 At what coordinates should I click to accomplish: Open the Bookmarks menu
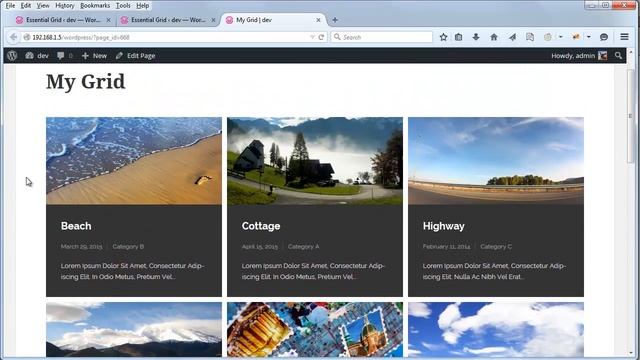pos(95,5)
